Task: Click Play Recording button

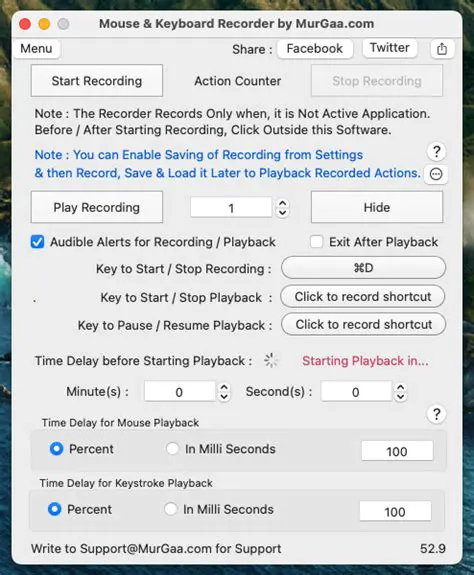Action: point(97,207)
